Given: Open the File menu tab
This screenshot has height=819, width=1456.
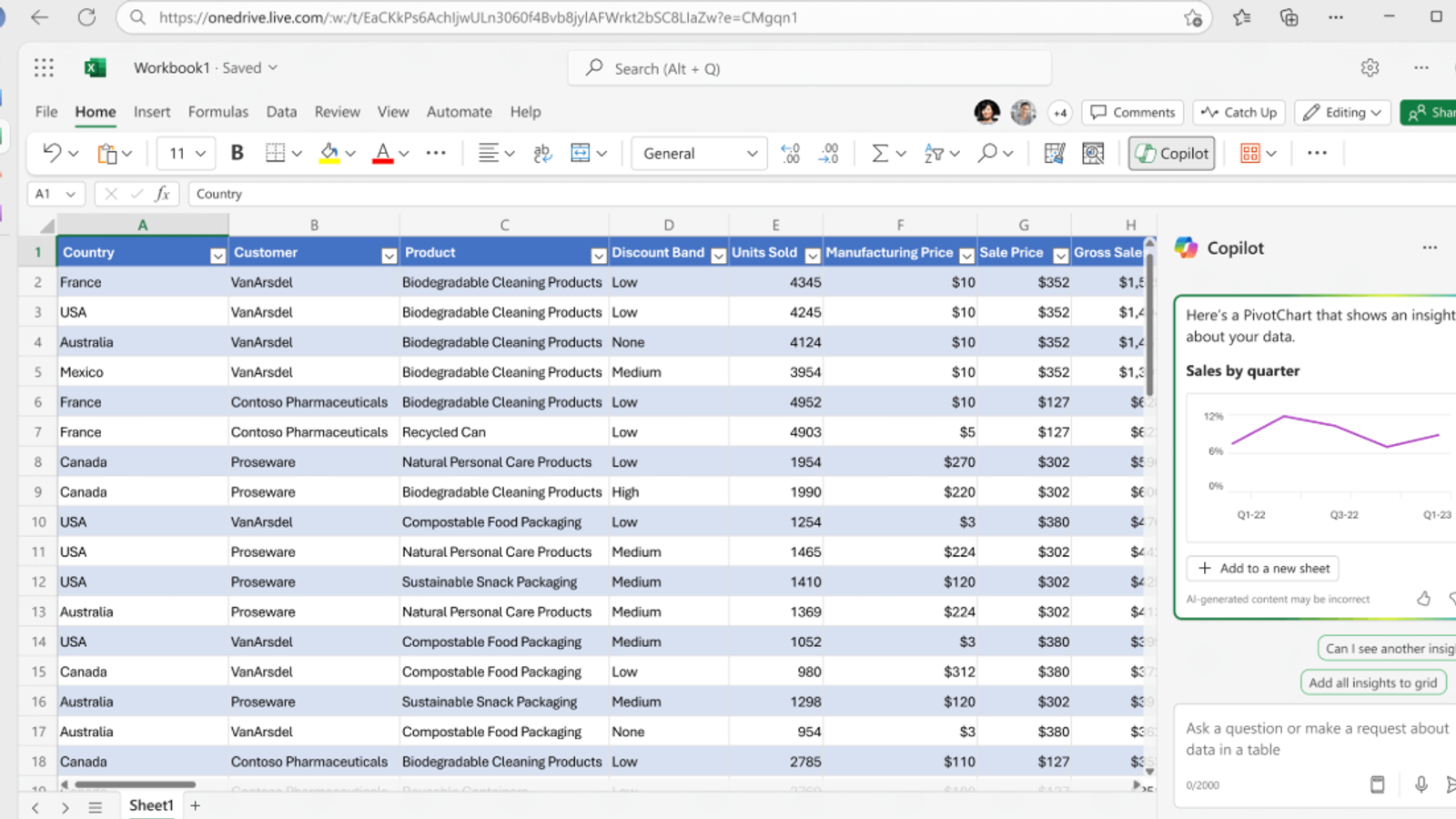Looking at the screenshot, I should click(46, 112).
